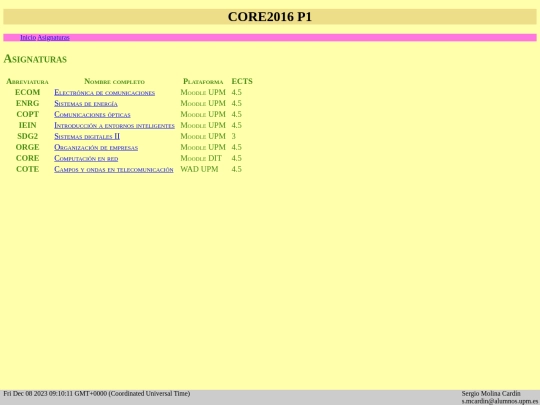Select the ECOM abbreviation cell

(x=27, y=92)
